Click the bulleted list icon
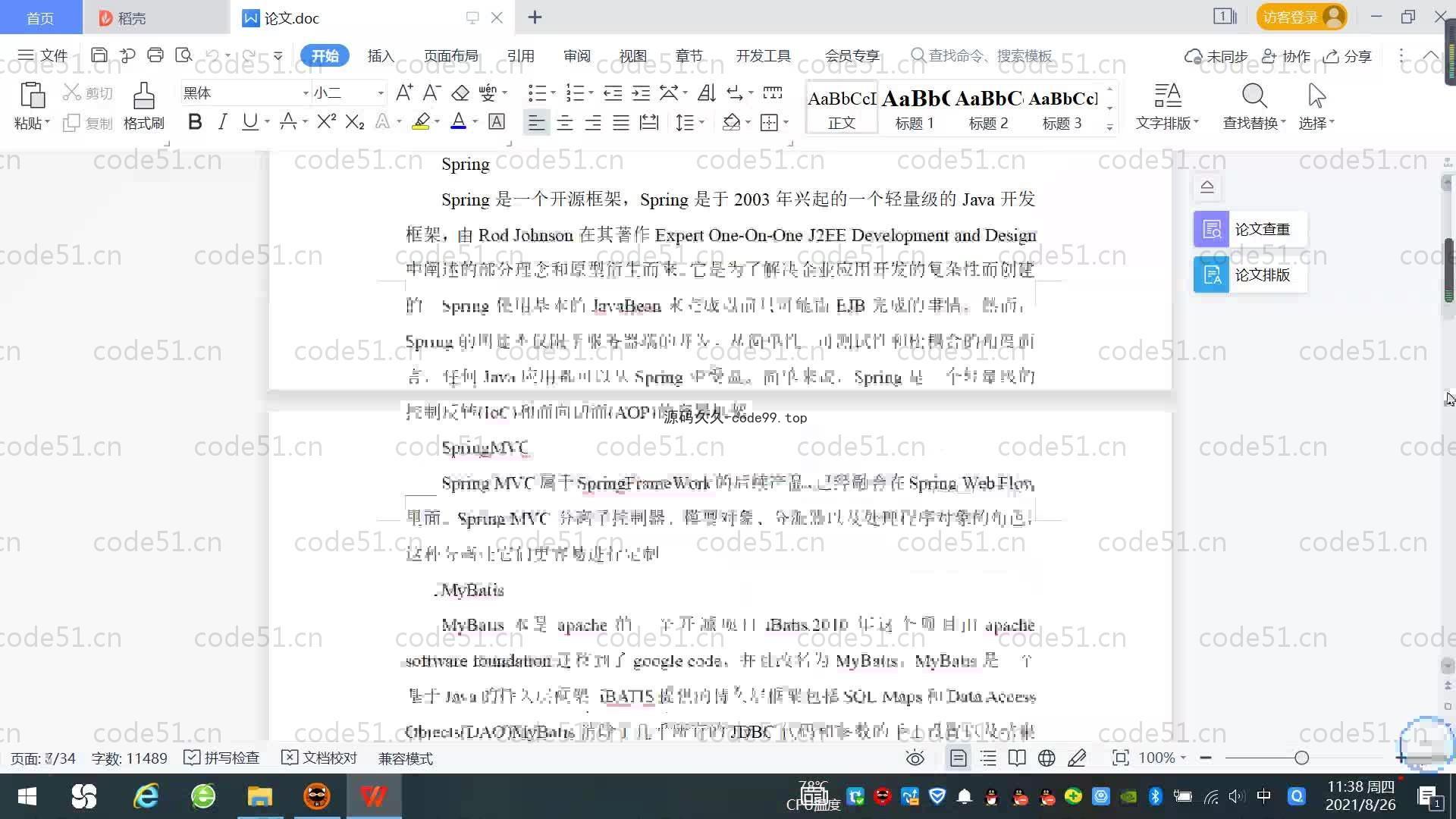Screen dimensions: 1456x819 click(x=537, y=93)
